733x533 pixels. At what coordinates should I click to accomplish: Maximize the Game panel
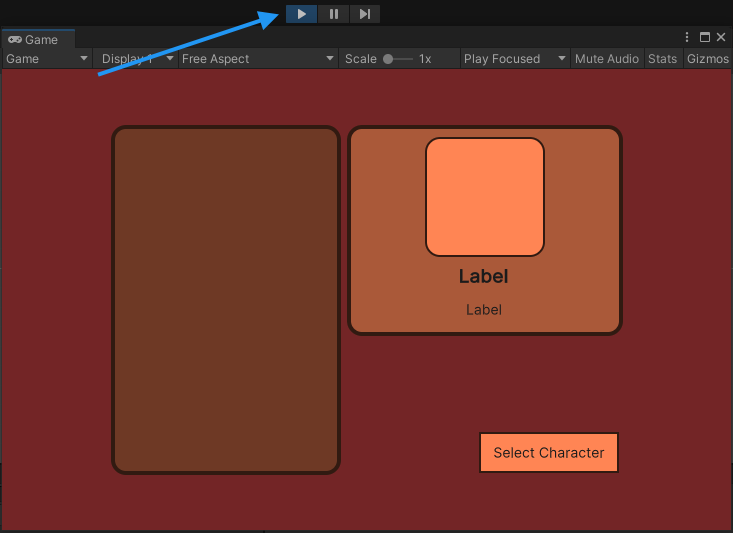click(x=704, y=38)
